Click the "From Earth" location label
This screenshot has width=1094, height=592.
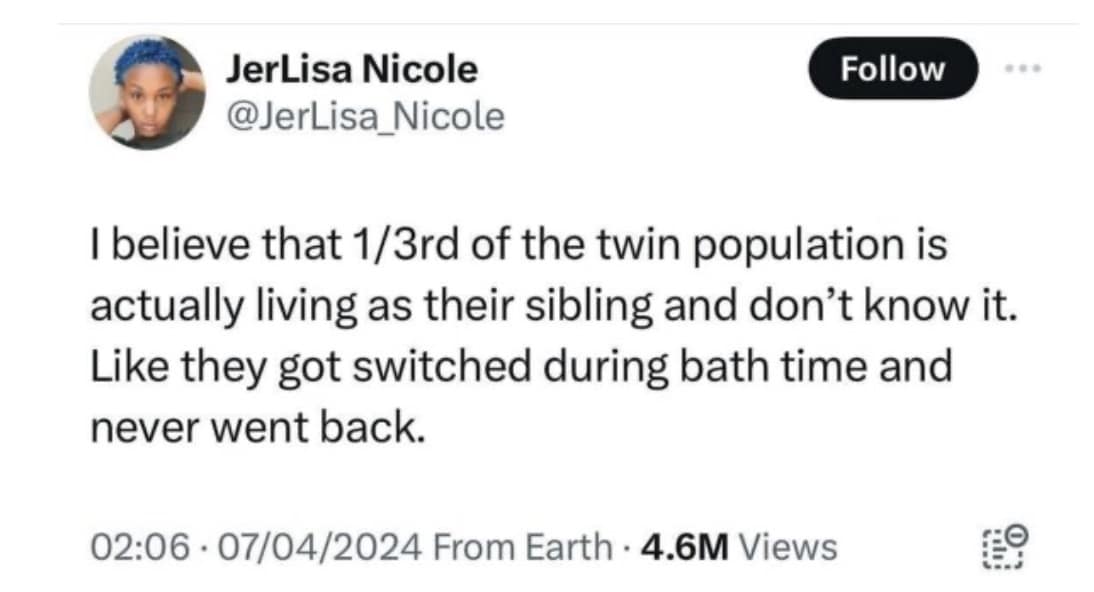[x=524, y=547]
